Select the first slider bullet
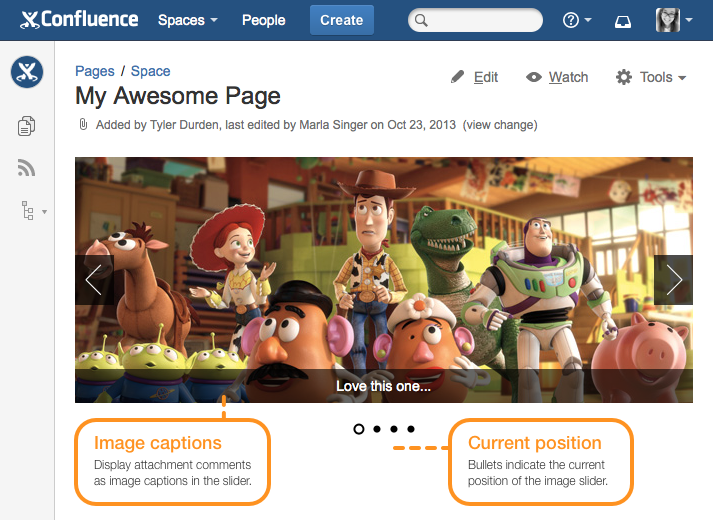Viewport: 713px width, 520px height. 359,429
